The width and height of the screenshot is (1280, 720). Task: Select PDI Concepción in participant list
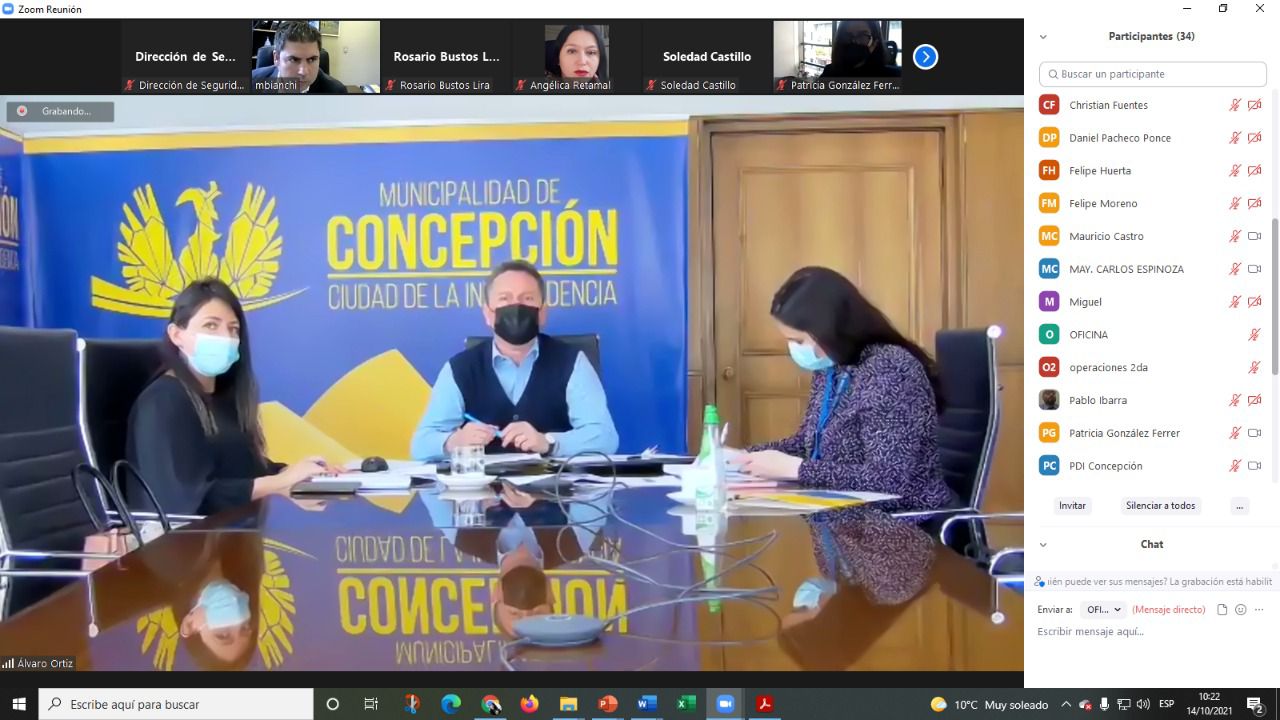click(x=1150, y=466)
